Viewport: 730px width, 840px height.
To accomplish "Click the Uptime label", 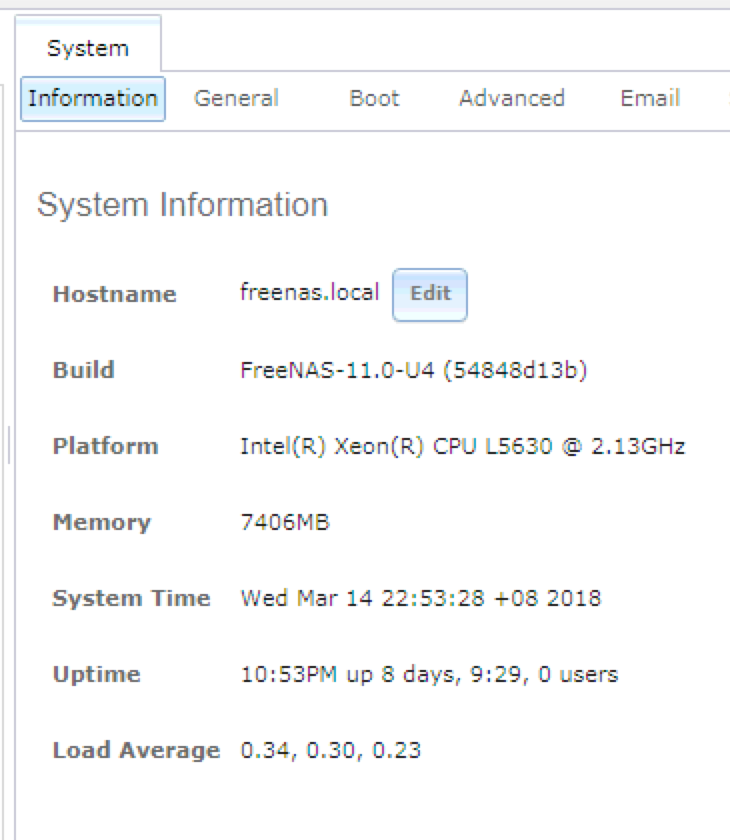I will click(x=96, y=674).
